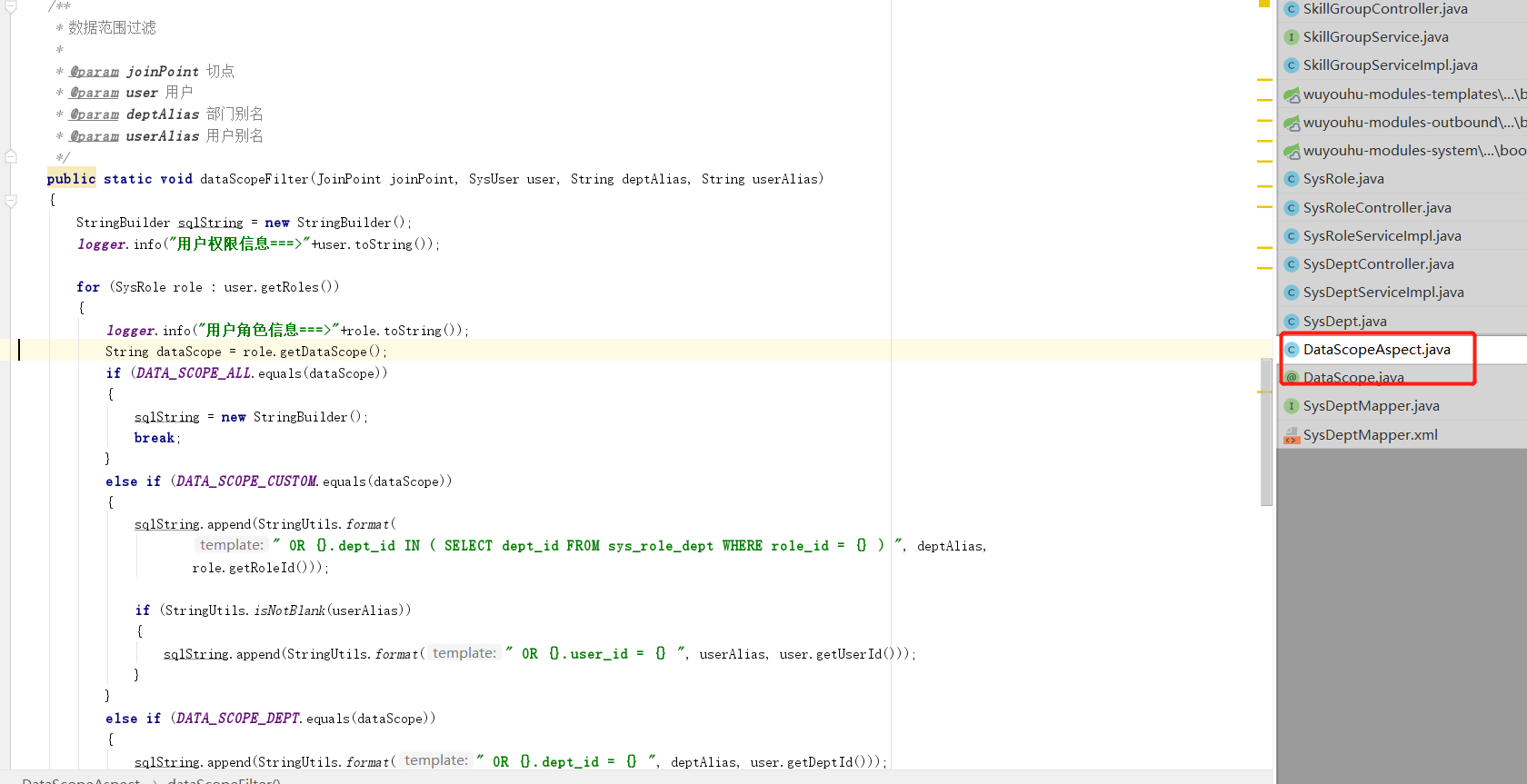Click the editor vertical scrollbar thumb
This screenshot has height=784, width=1527.
[x=1266, y=432]
